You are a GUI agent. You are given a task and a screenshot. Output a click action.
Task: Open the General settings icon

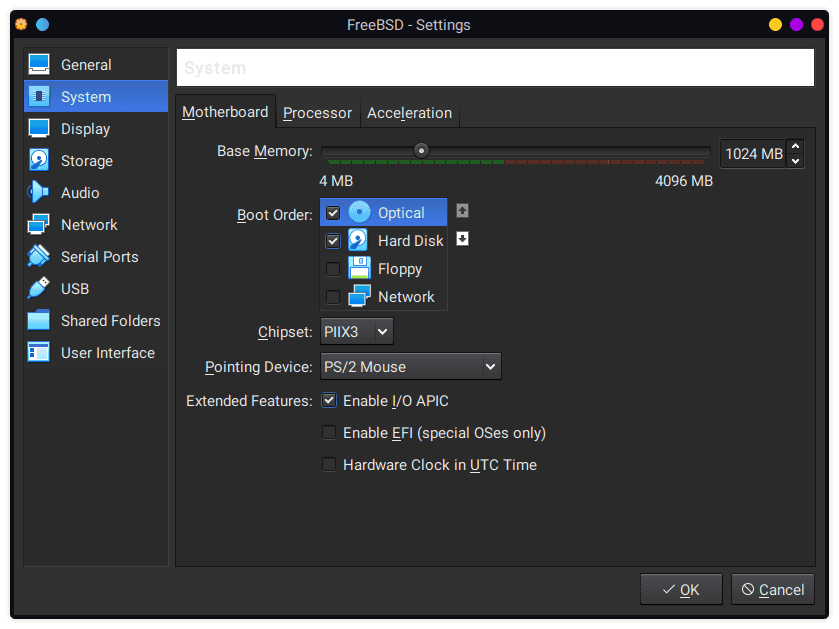click(x=39, y=64)
